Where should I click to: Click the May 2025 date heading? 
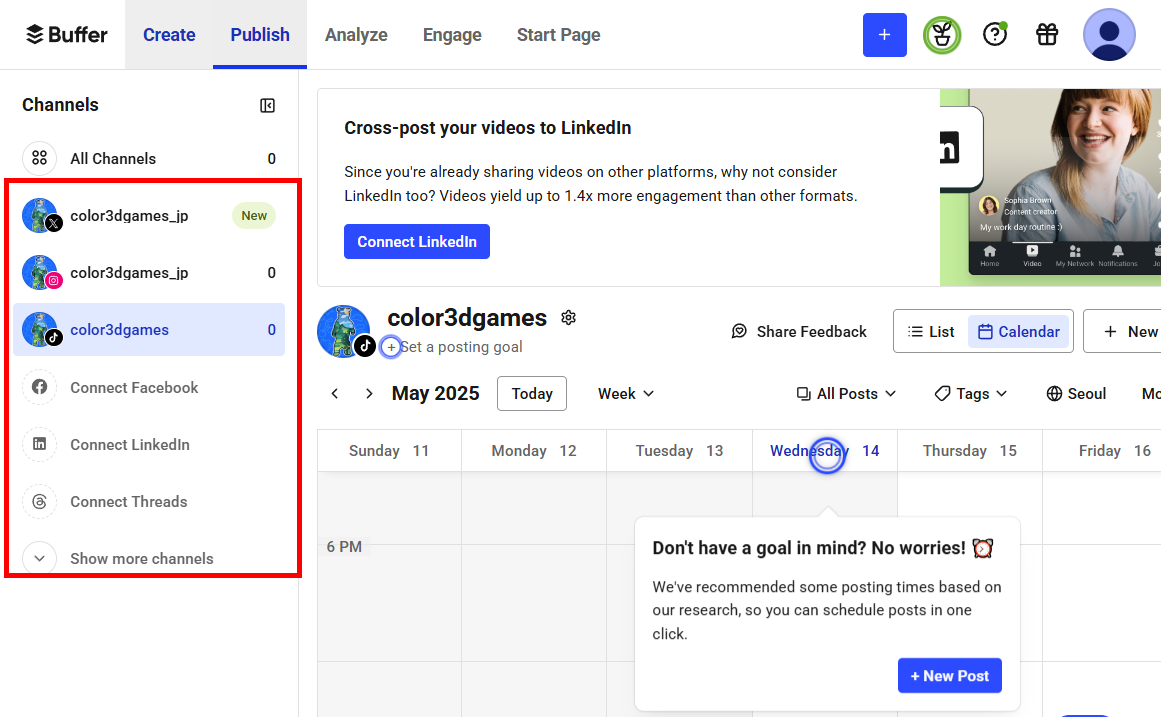click(x=435, y=393)
